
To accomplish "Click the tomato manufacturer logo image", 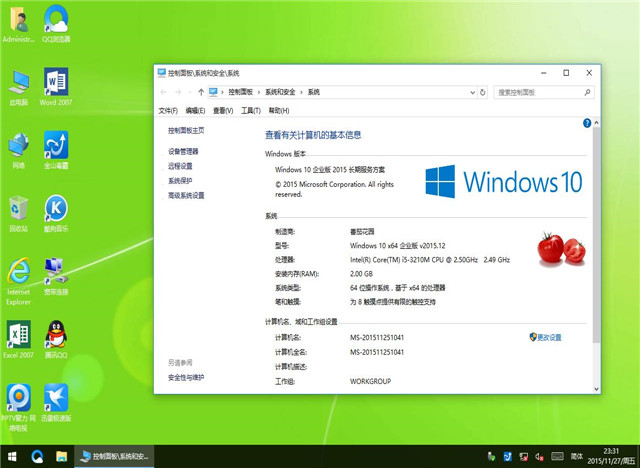I will click(x=562, y=249).
